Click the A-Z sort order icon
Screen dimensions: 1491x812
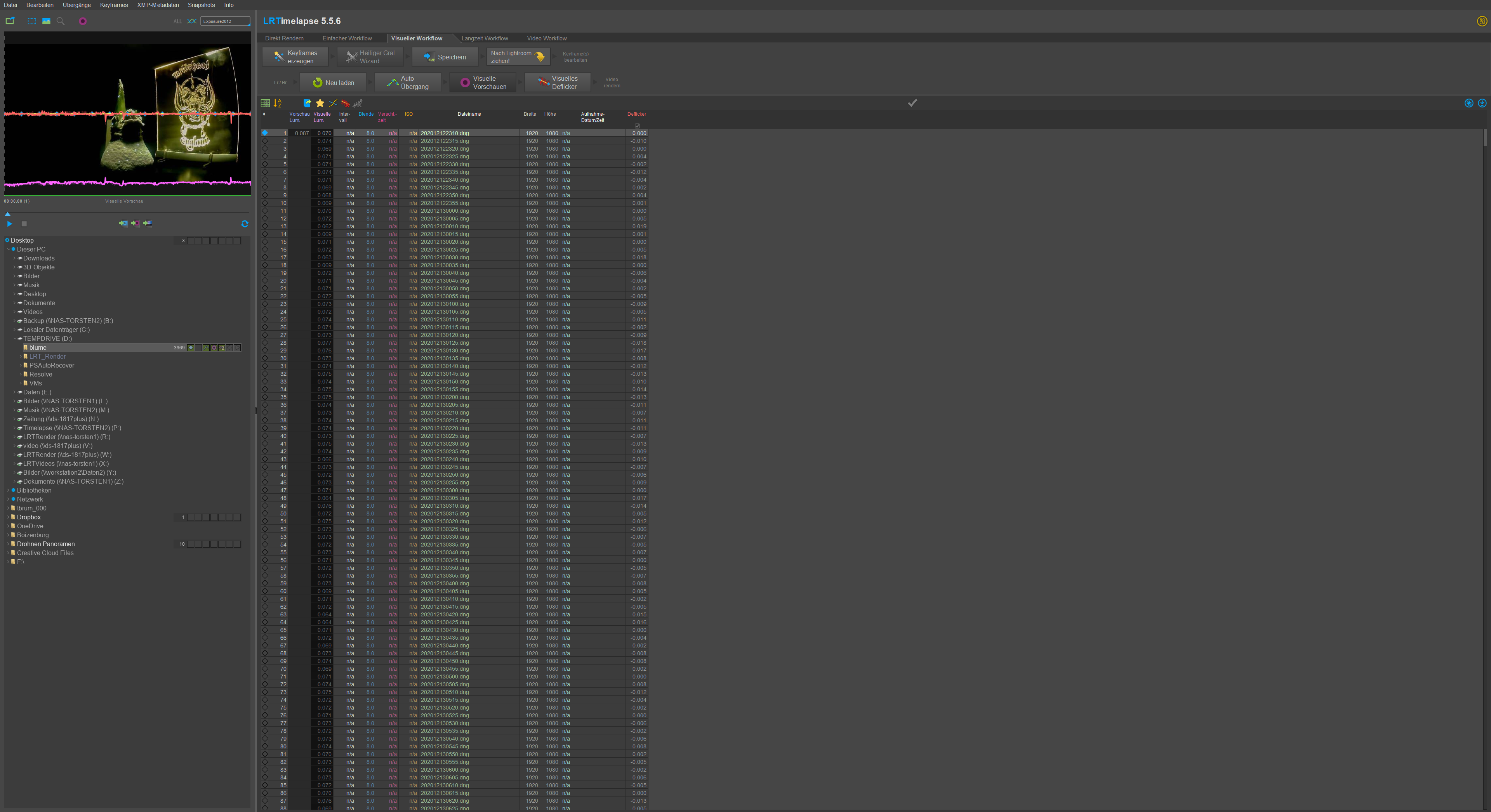coord(278,103)
